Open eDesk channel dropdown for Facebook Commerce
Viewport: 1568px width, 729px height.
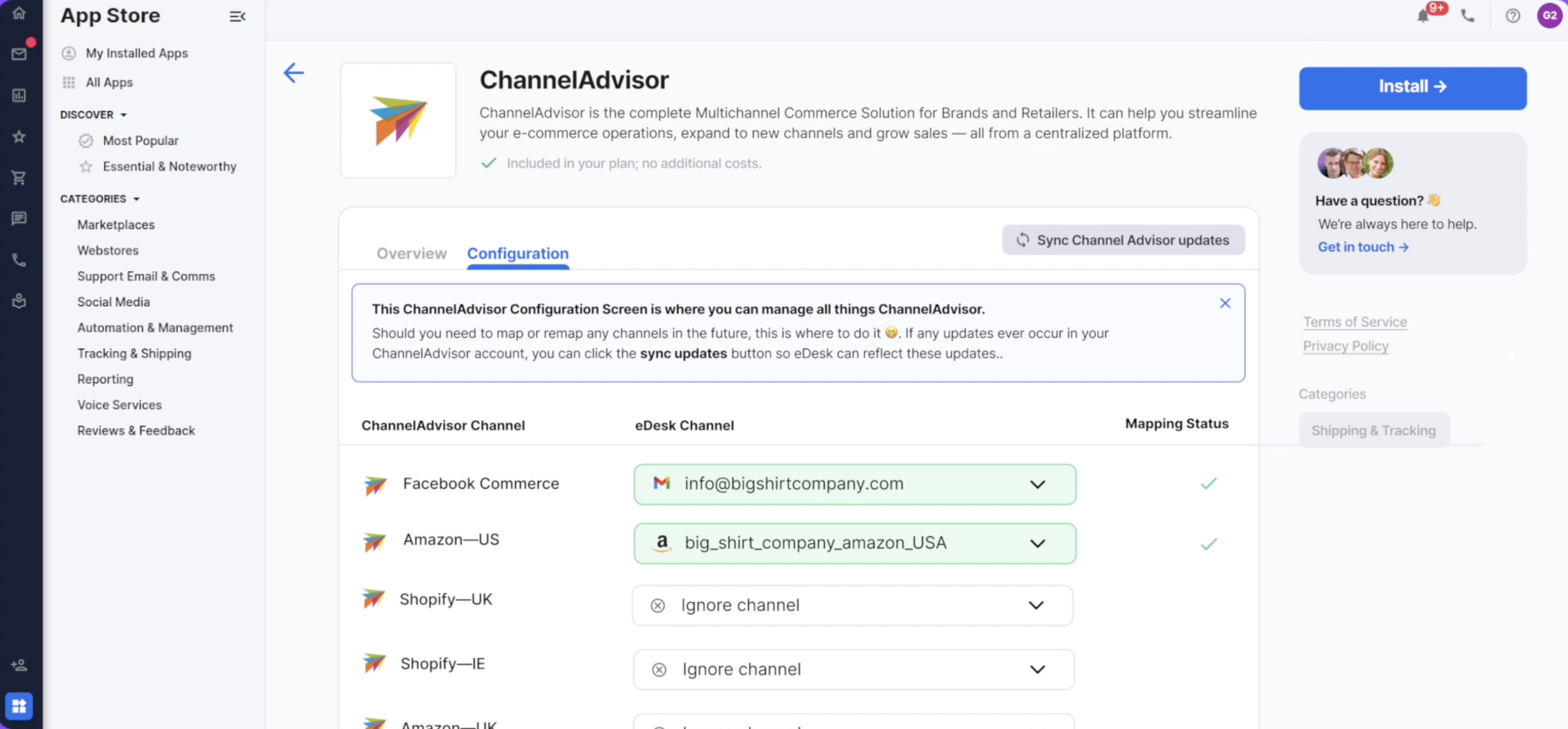click(x=854, y=484)
